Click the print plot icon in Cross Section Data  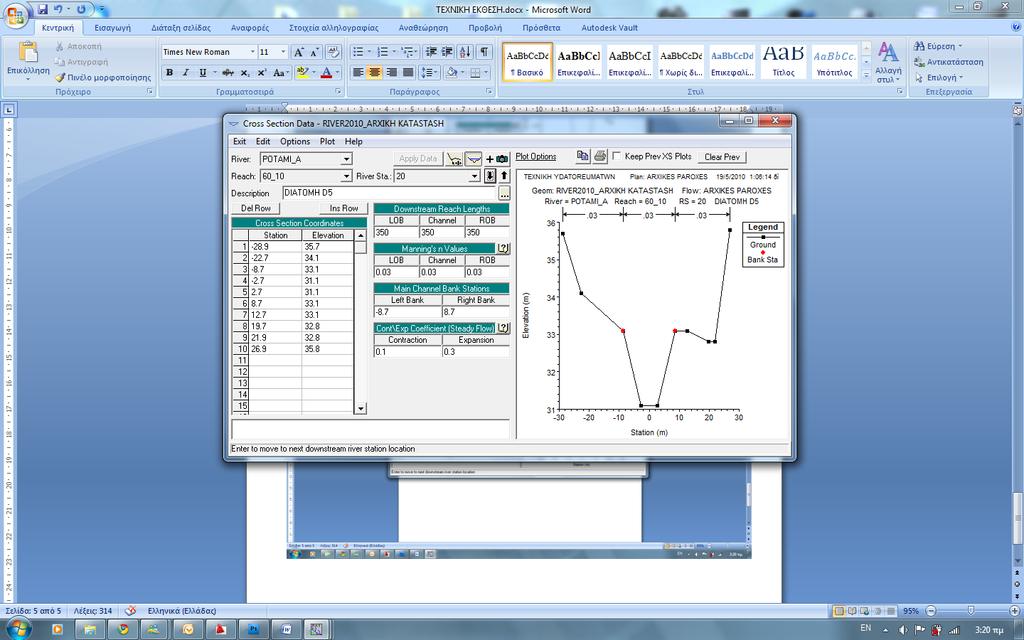click(x=600, y=156)
